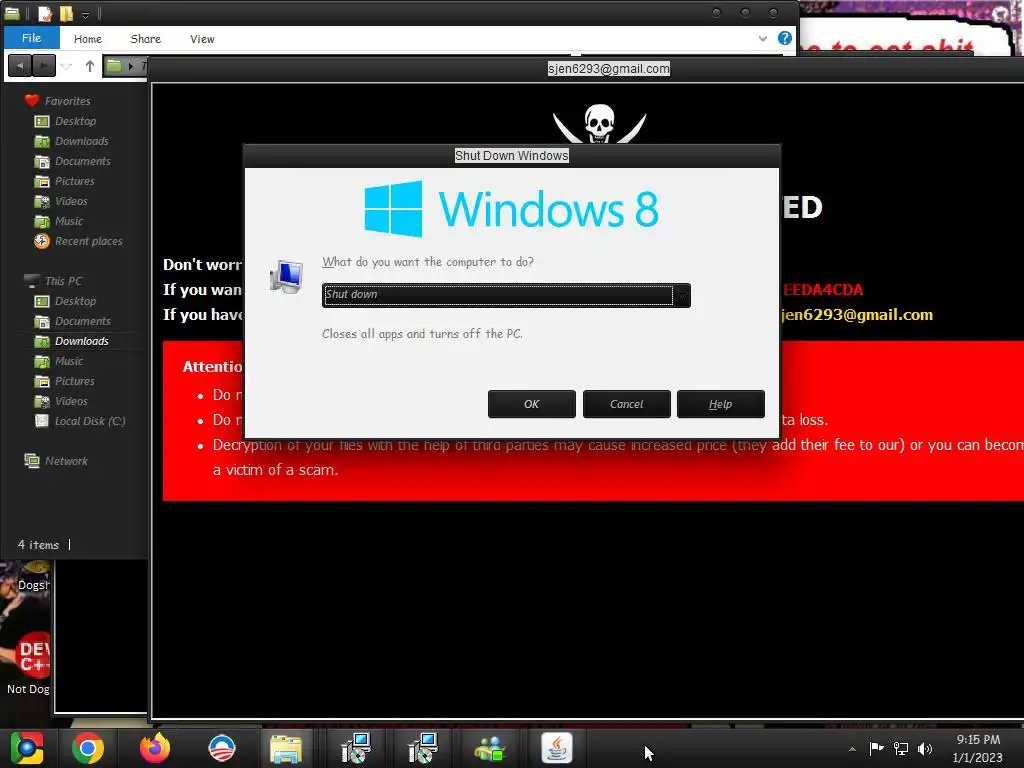Expand the ribbon with the chevron
Image resolution: width=1024 pixels, height=768 pixels.
tap(762, 39)
